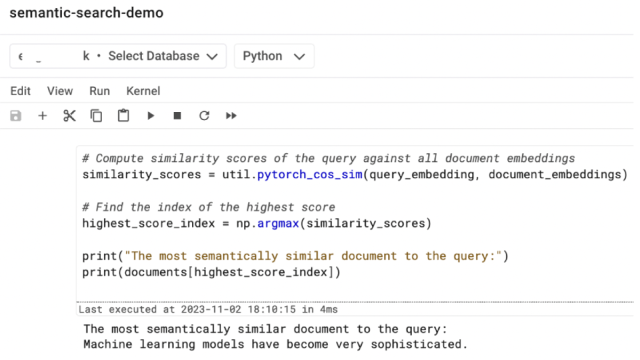Stop kernel execution with the square icon

pos(177,116)
